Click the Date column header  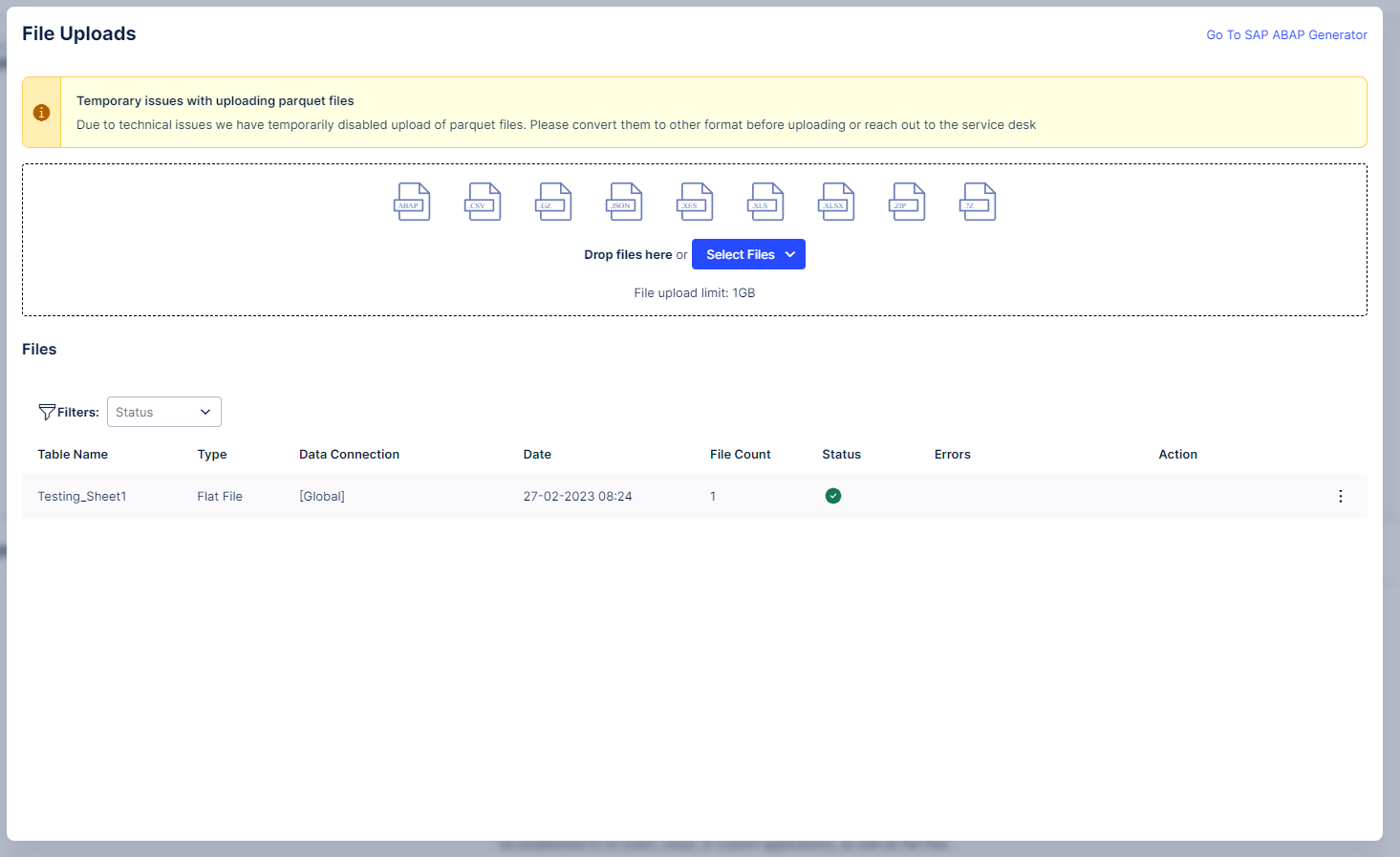537,455
